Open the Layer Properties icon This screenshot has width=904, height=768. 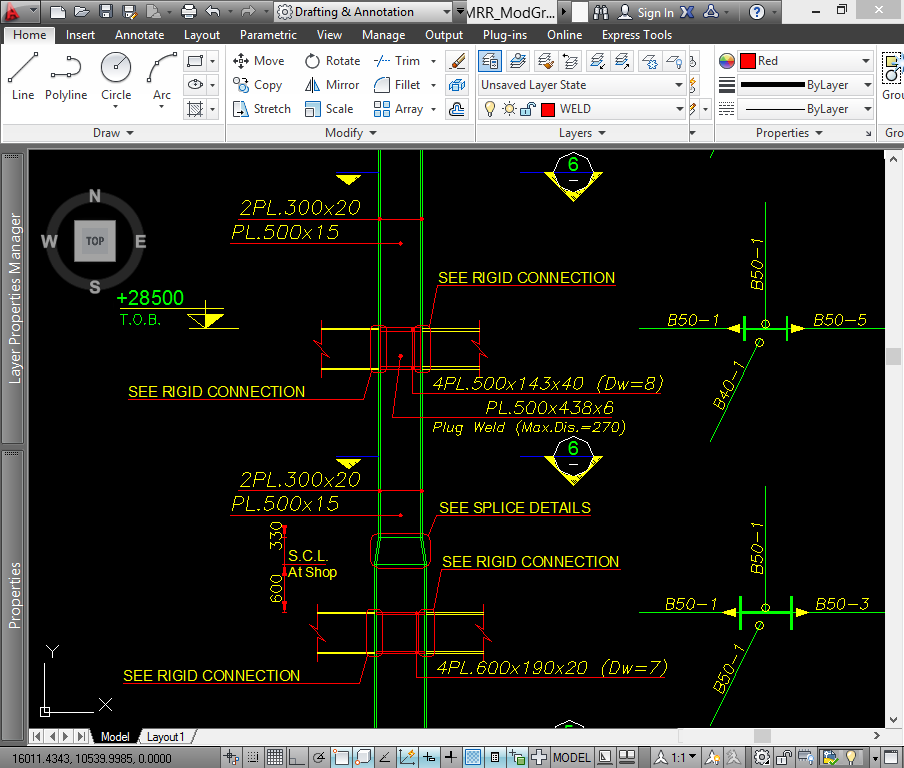(x=490, y=61)
